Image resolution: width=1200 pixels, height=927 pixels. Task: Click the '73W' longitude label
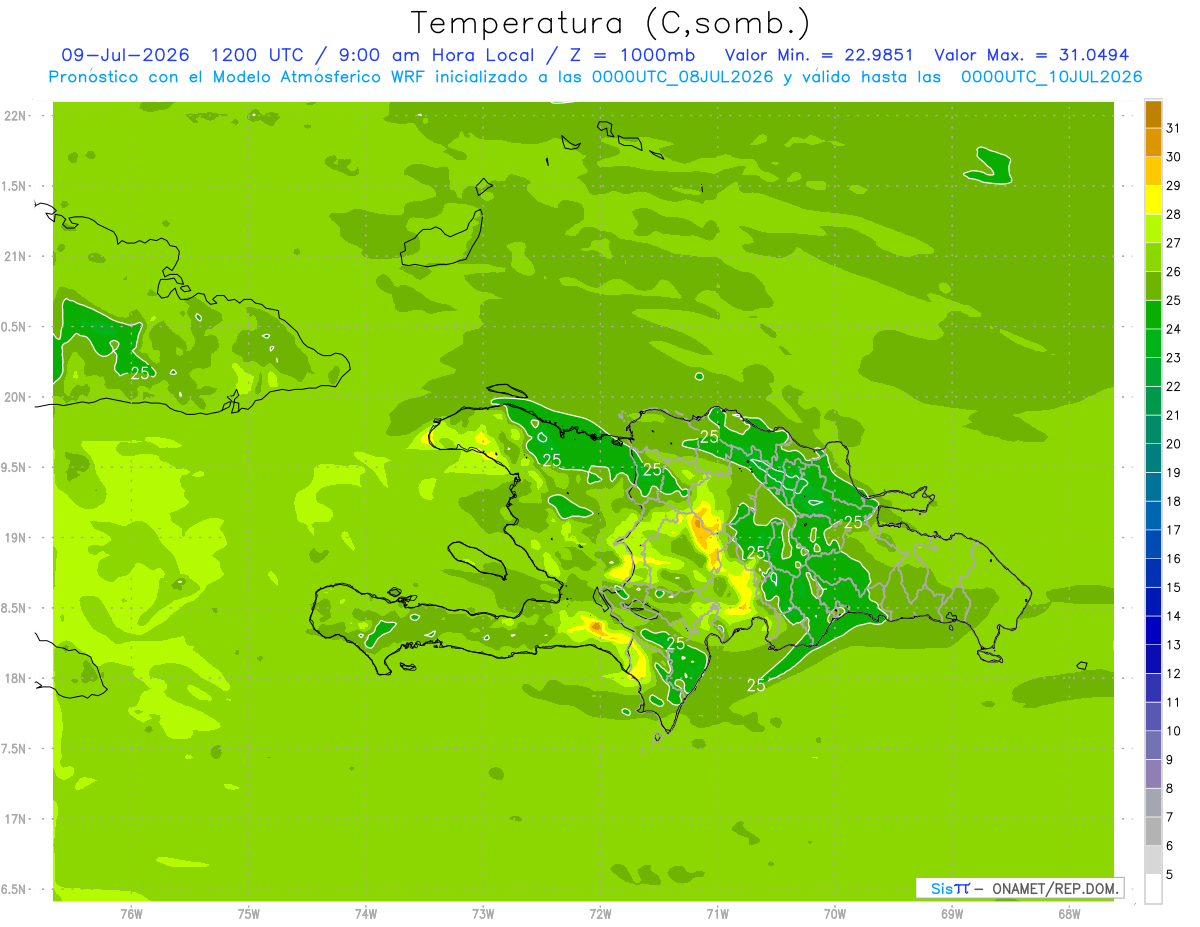(483, 914)
